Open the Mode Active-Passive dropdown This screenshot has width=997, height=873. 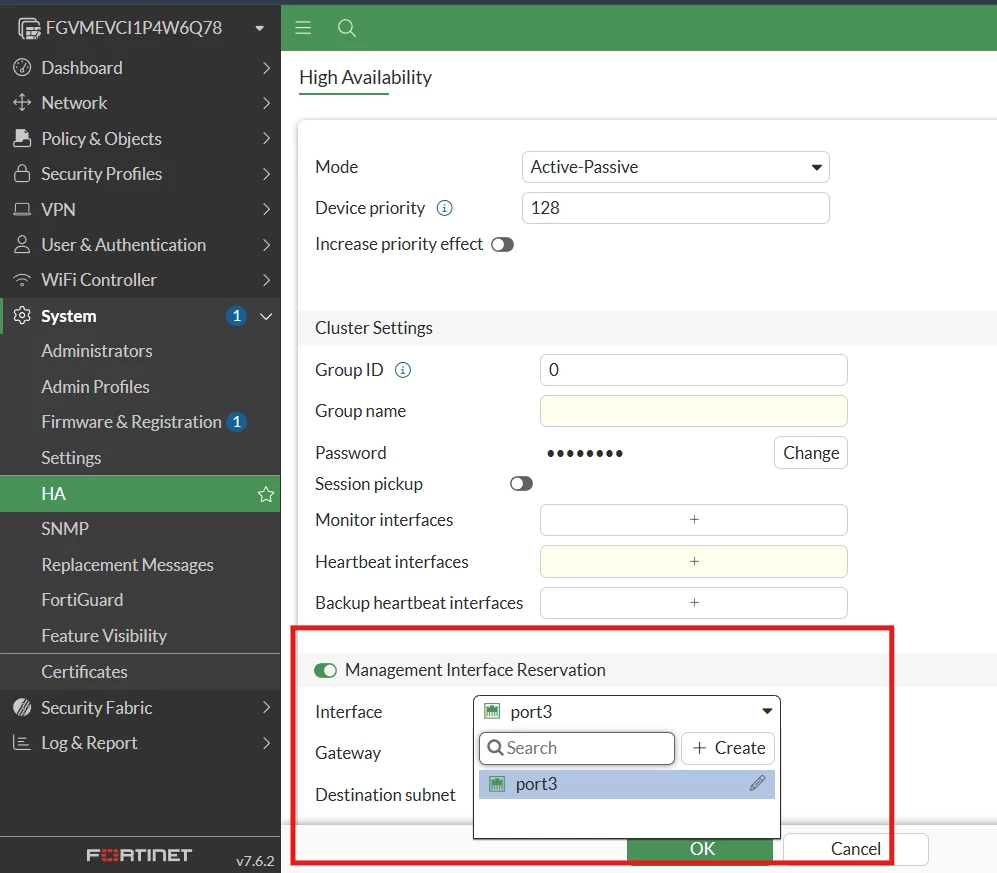click(675, 167)
